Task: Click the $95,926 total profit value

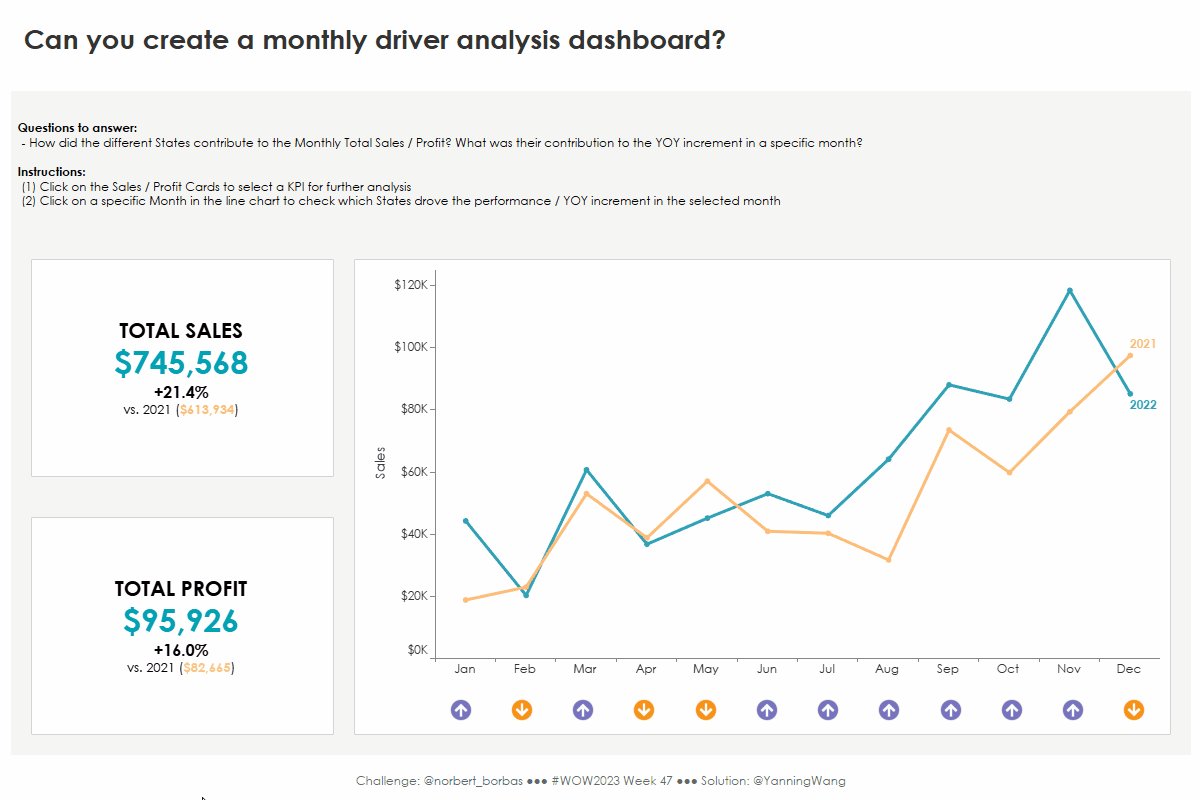Action: click(x=181, y=621)
